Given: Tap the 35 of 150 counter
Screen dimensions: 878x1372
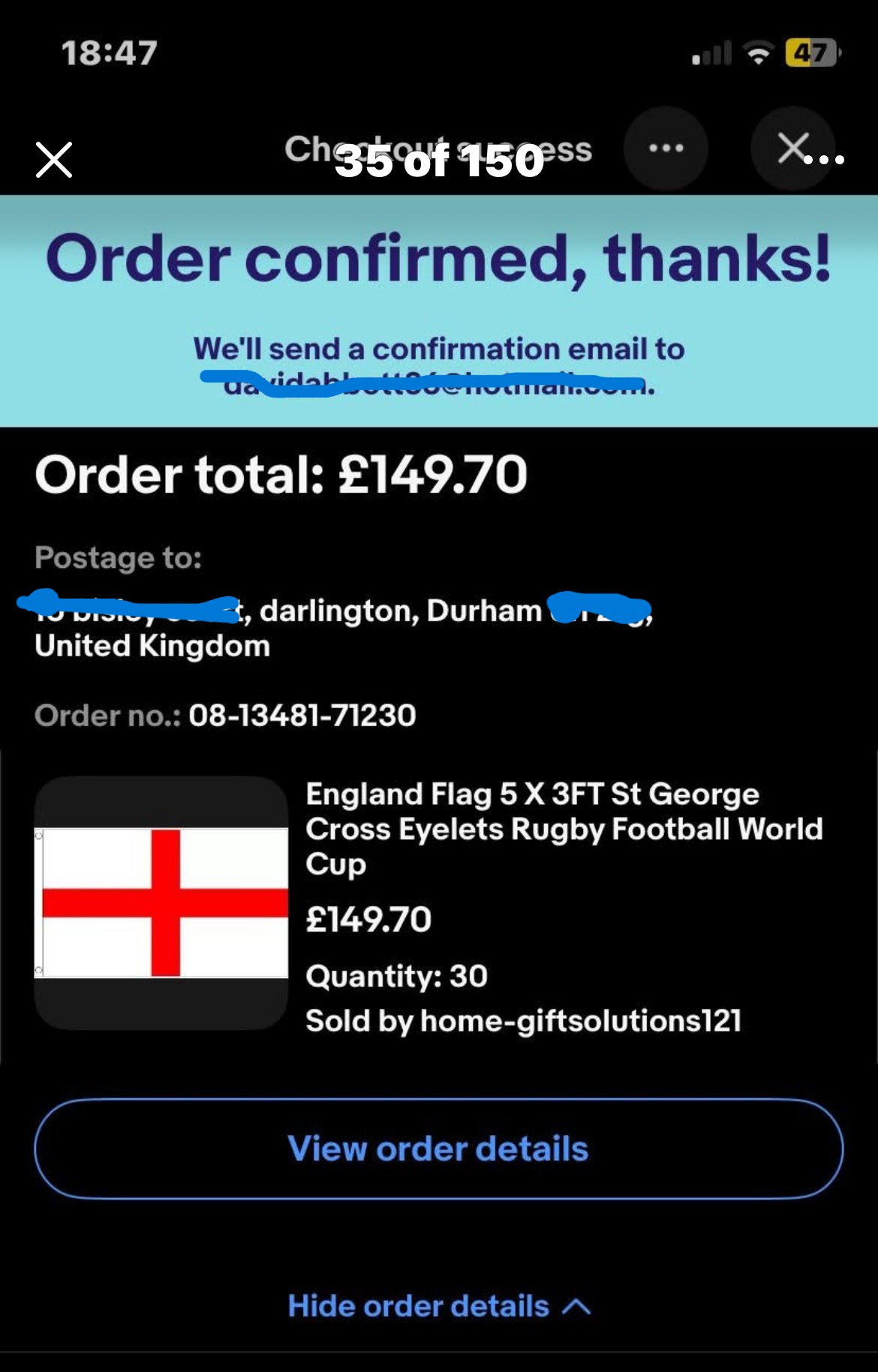Looking at the screenshot, I should pos(439,161).
